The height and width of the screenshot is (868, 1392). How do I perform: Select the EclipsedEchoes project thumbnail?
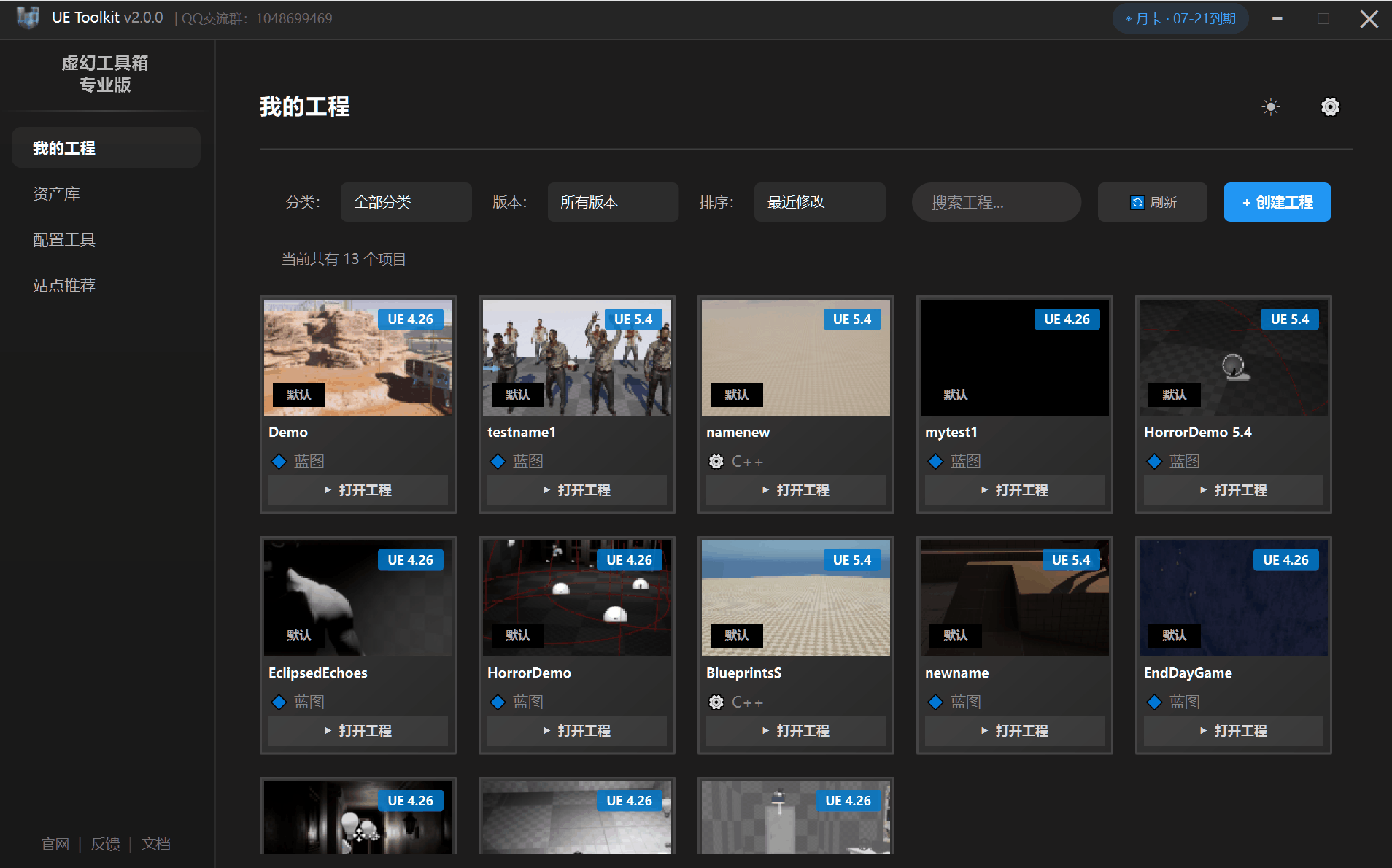tap(357, 598)
